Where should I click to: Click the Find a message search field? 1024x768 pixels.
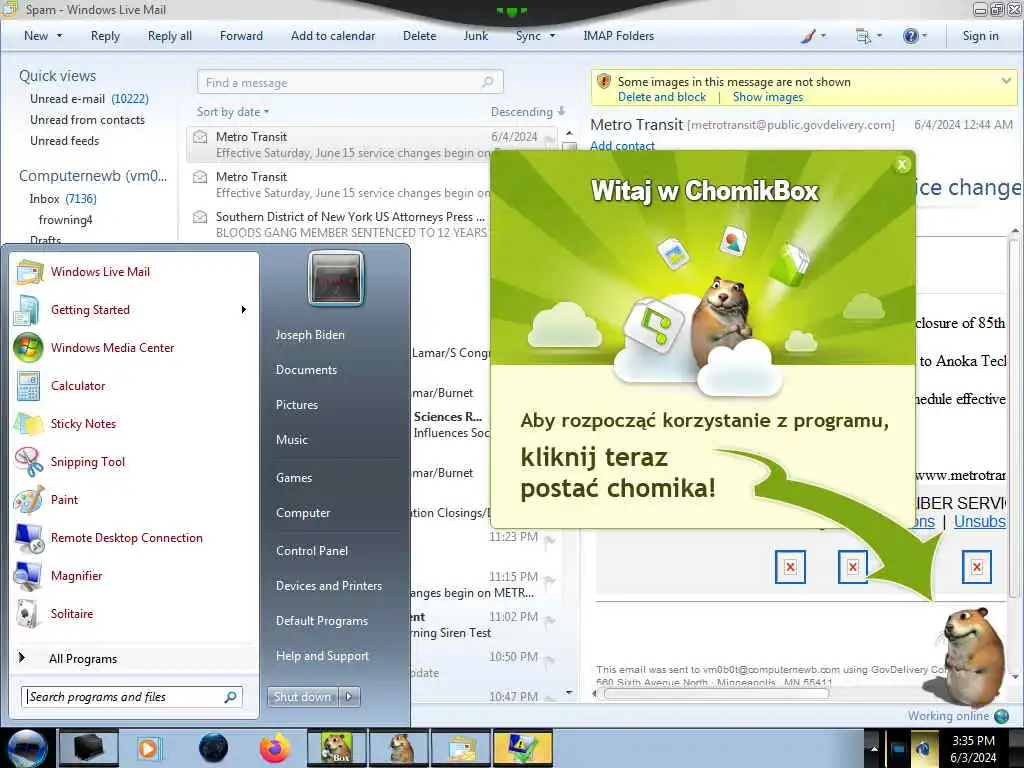point(350,82)
